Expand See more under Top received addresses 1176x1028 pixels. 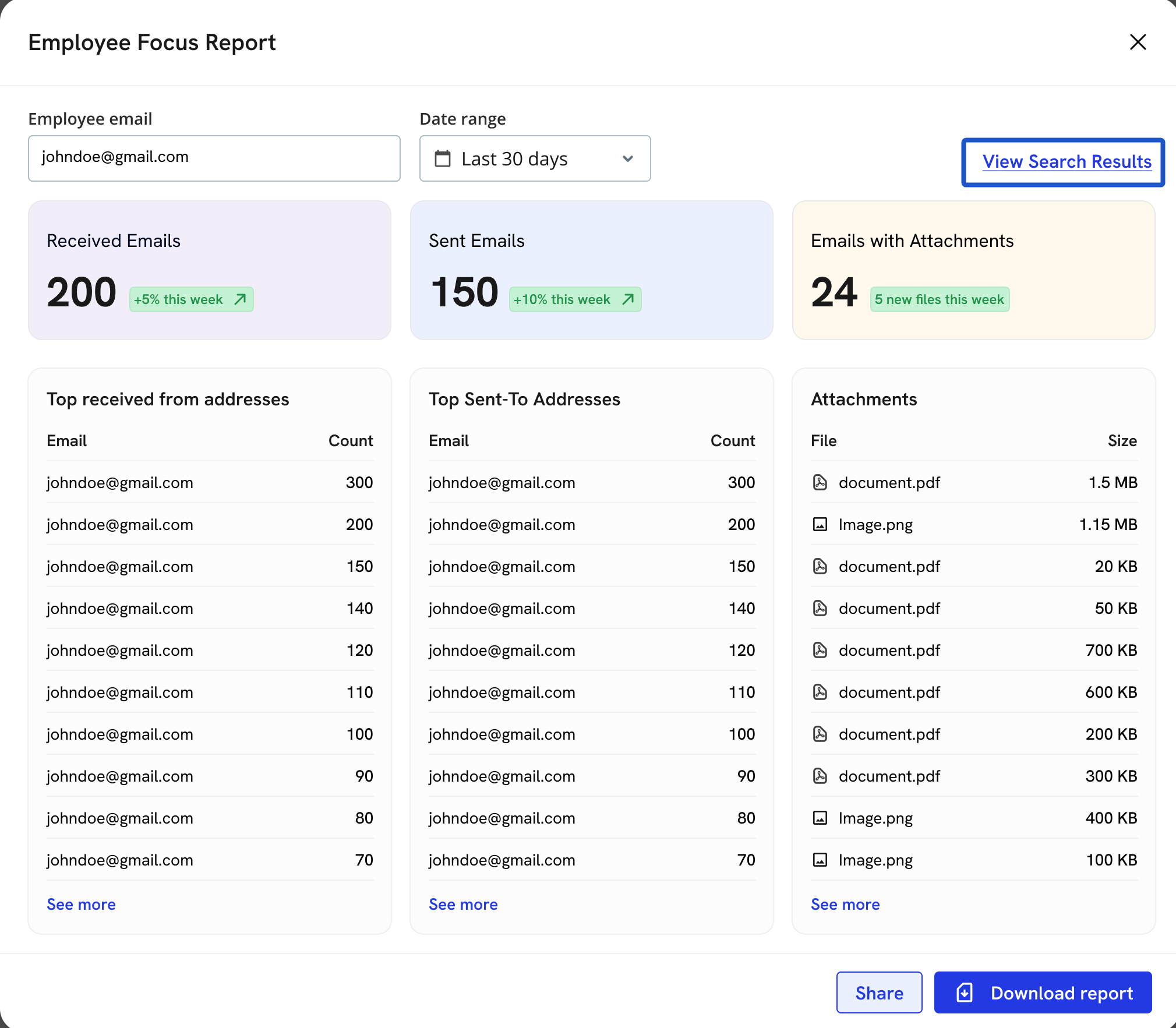pos(81,904)
